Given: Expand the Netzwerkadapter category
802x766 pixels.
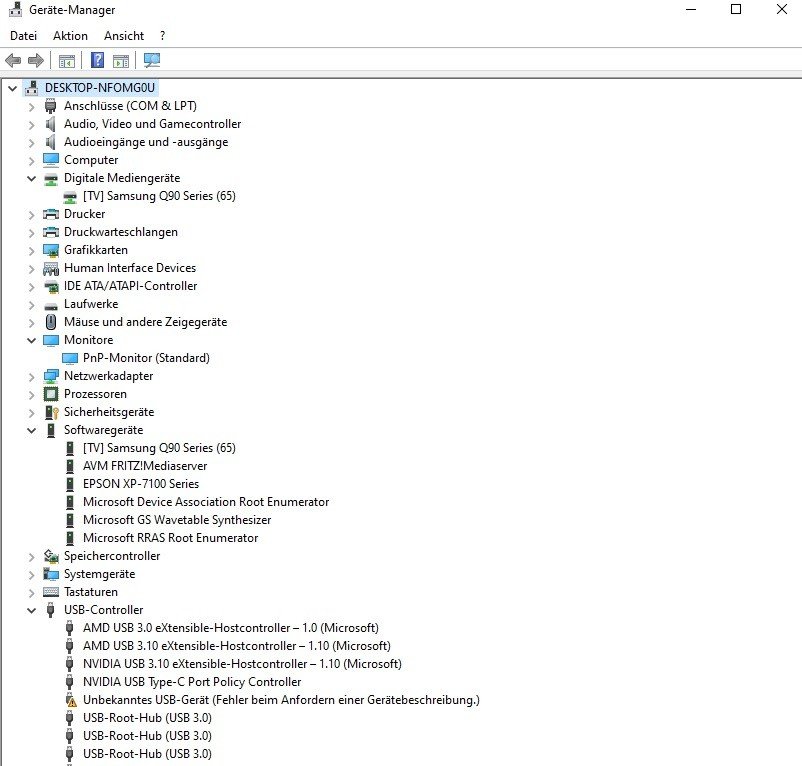Looking at the screenshot, I should point(31,376).
